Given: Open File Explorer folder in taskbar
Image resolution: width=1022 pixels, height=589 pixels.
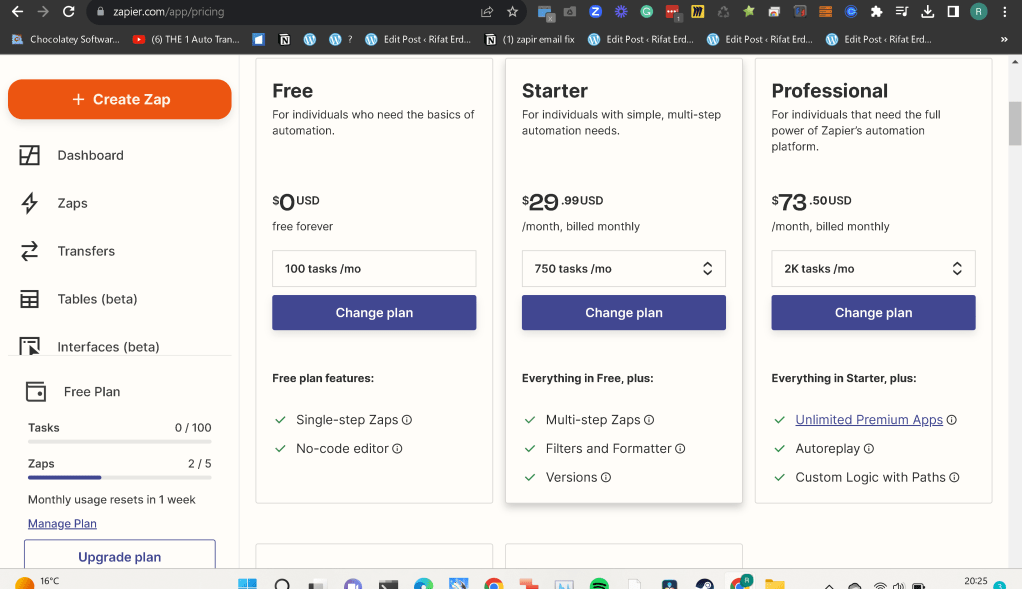Looking at the screenshot, I should point(774,584).
